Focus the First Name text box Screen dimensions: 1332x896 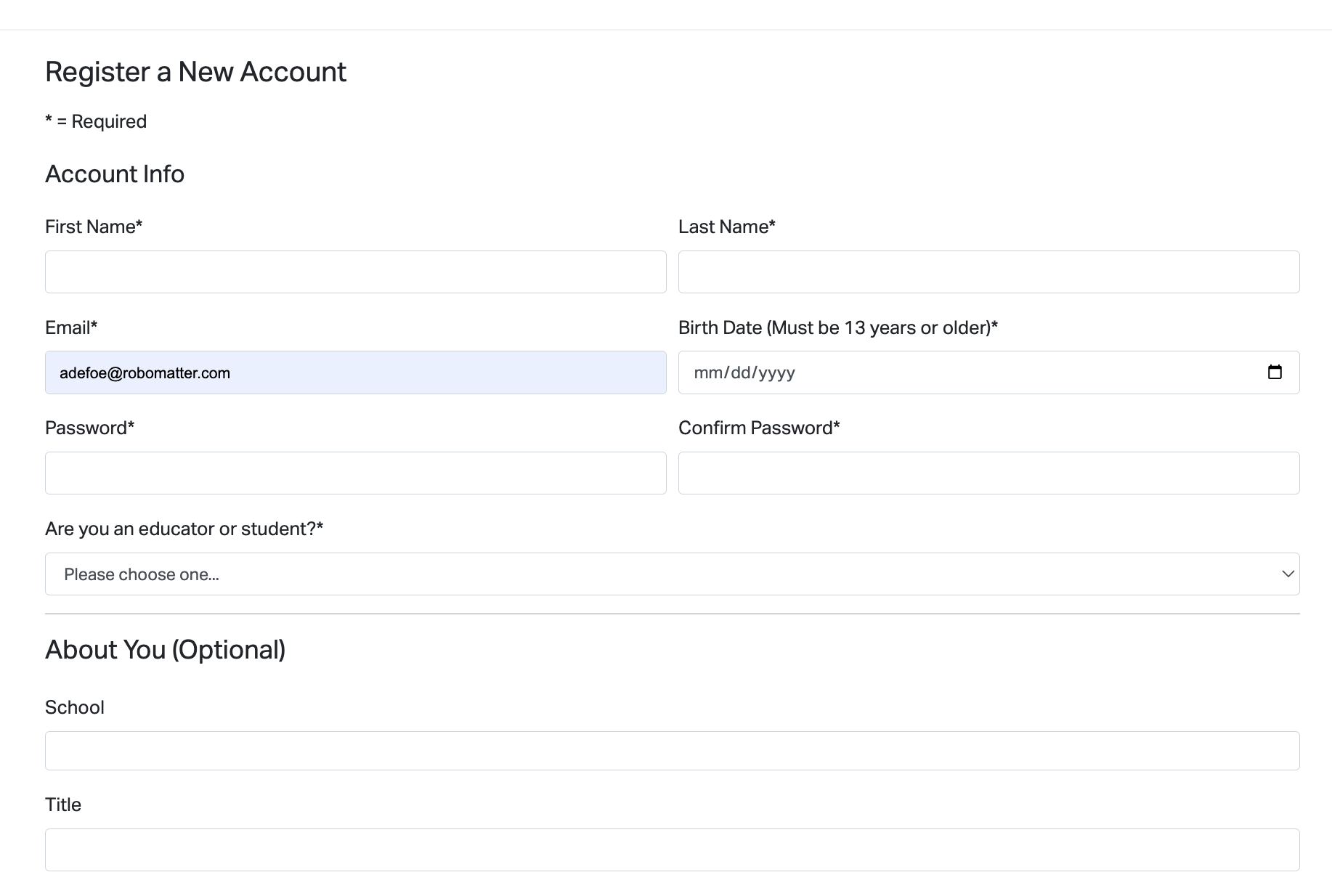(x=355, y=272)
